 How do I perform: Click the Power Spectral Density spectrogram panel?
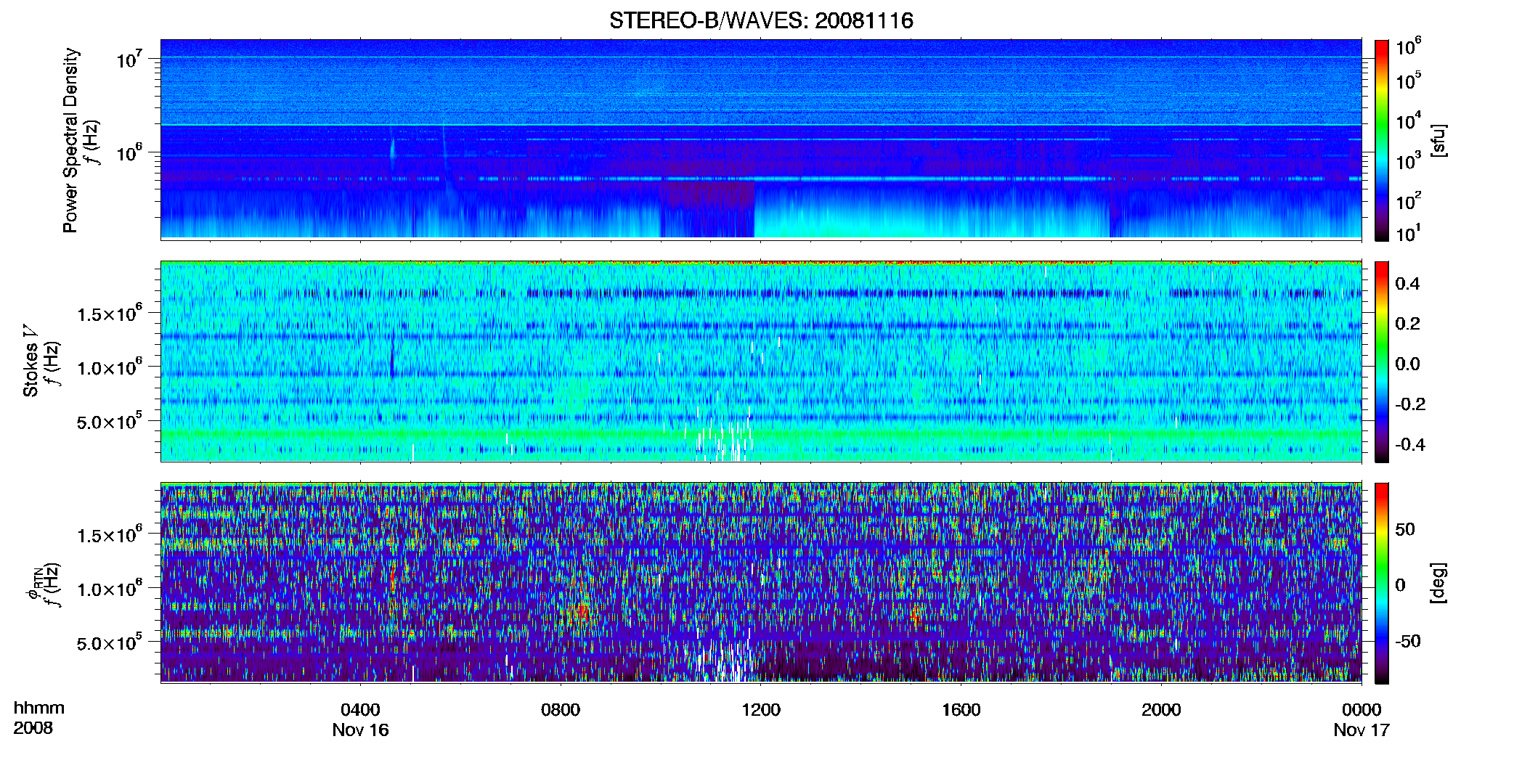click(761, 139)
